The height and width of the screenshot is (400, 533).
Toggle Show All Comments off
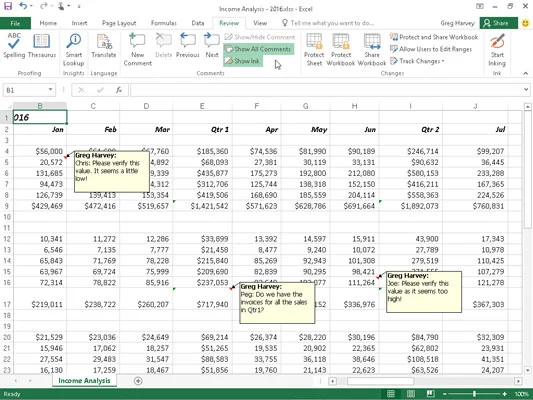(259, 49)
